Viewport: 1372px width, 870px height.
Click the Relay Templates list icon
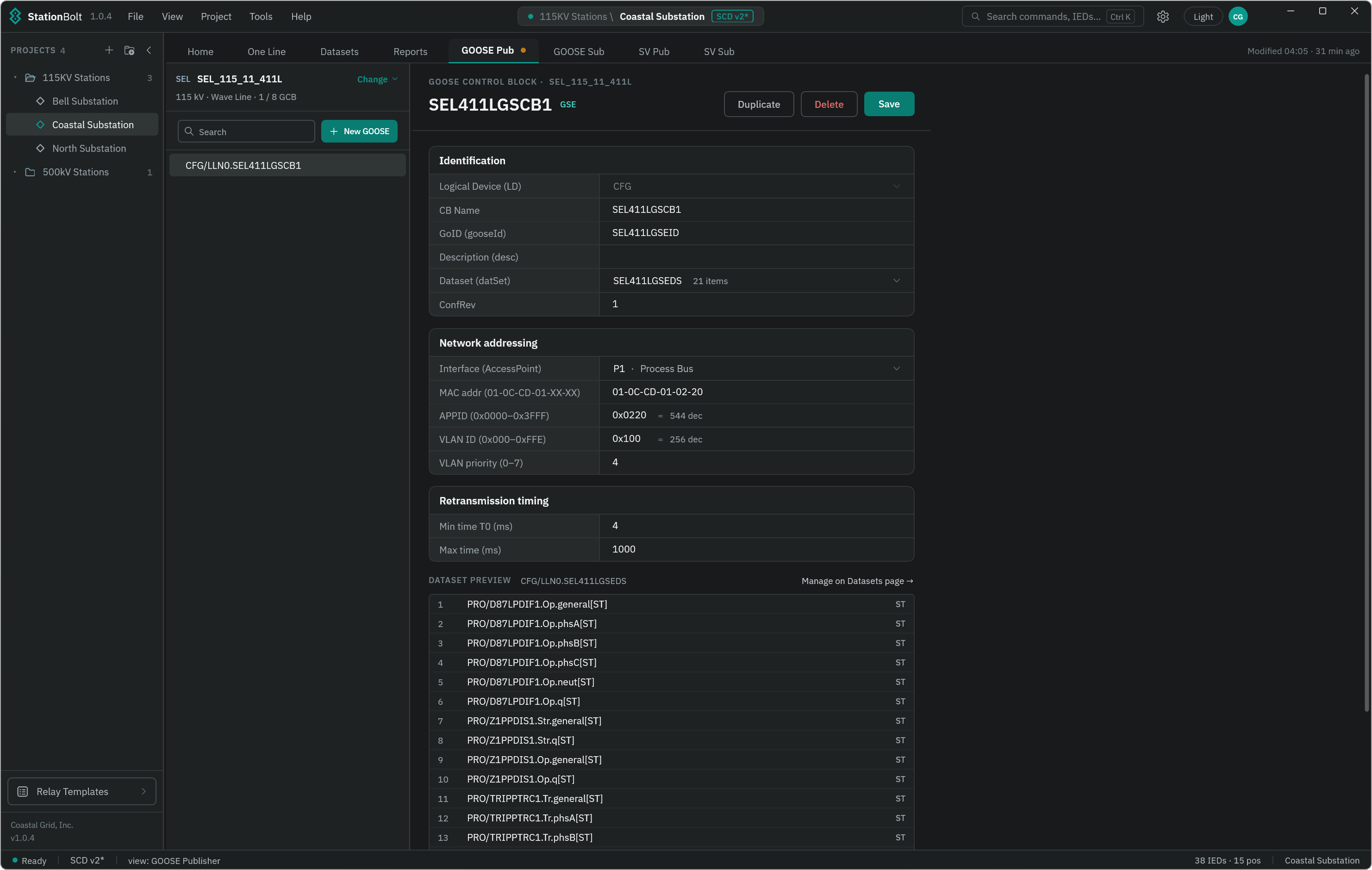pyautogui.click(x=23, y=791)
